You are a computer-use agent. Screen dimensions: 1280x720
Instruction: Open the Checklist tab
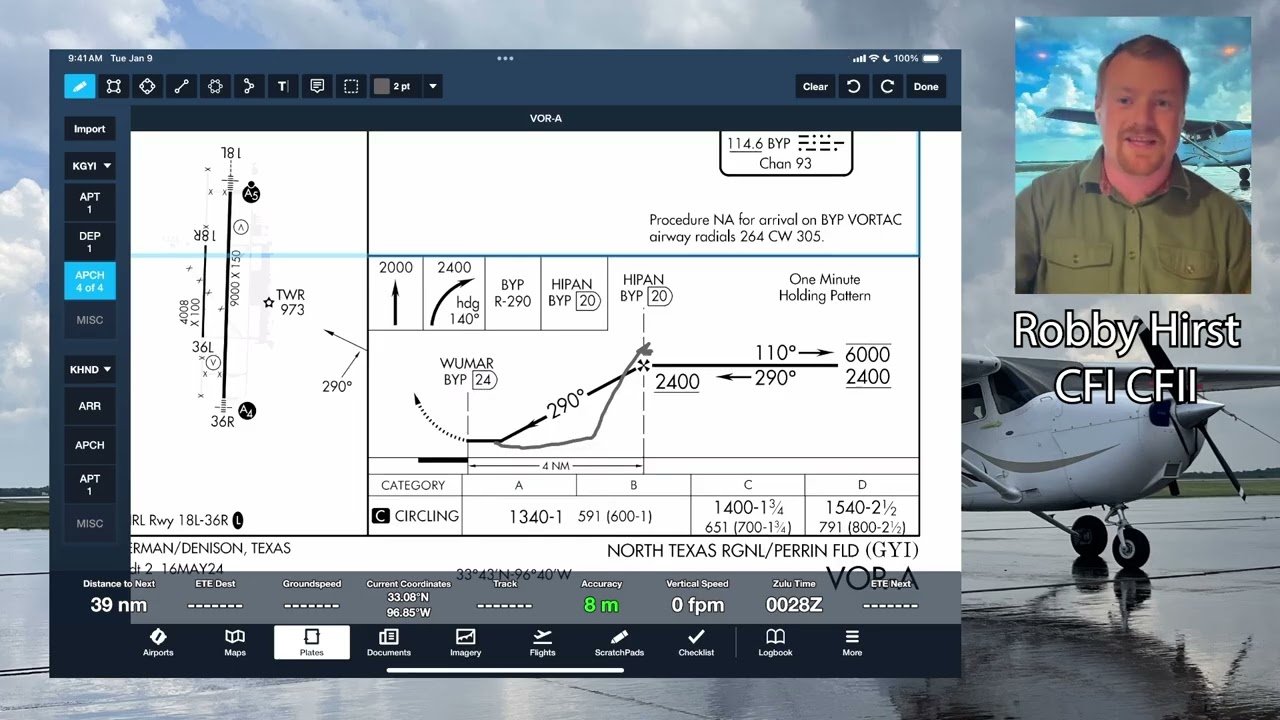696,642
